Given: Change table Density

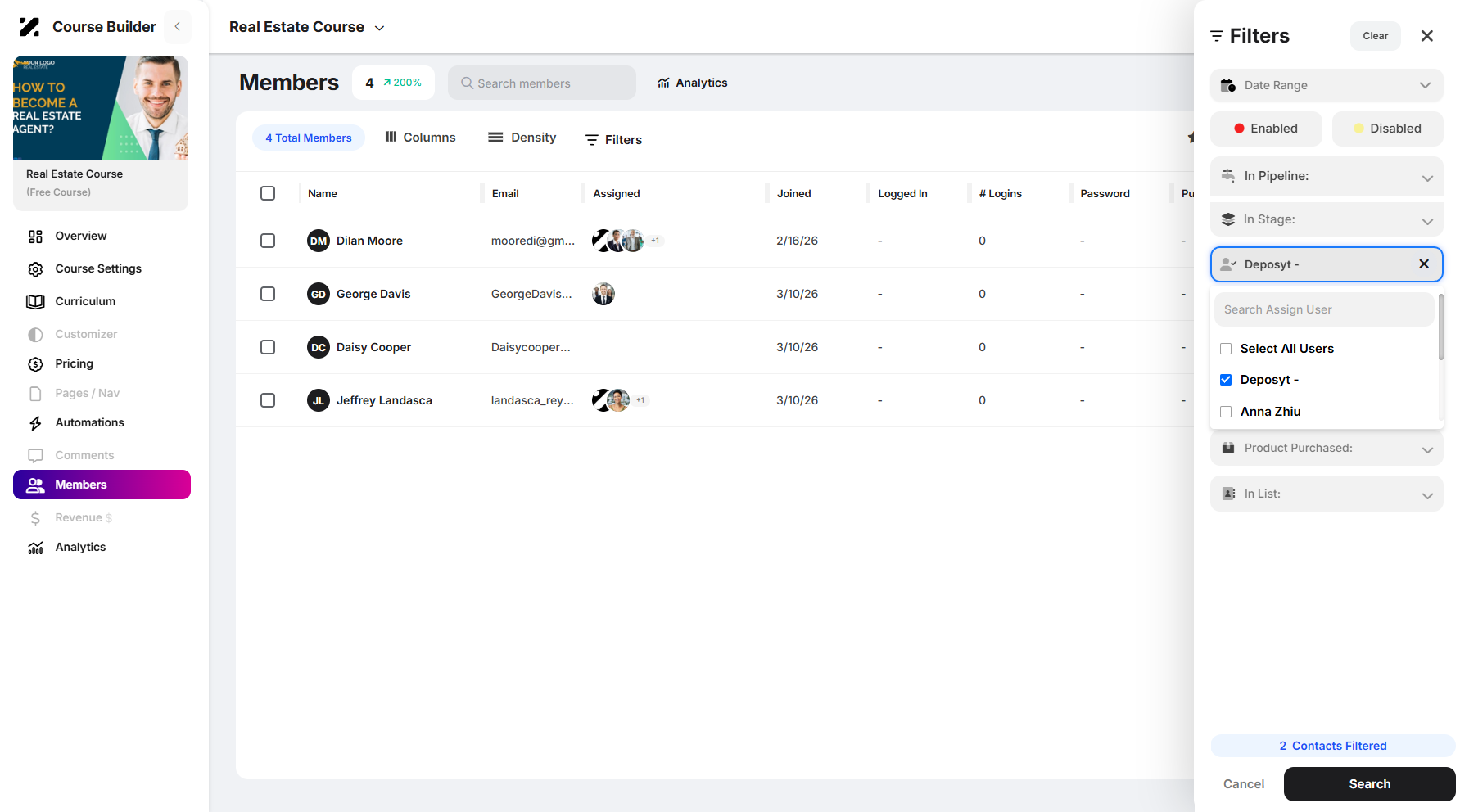Looking at the screenshot, I should coord(522,138).
